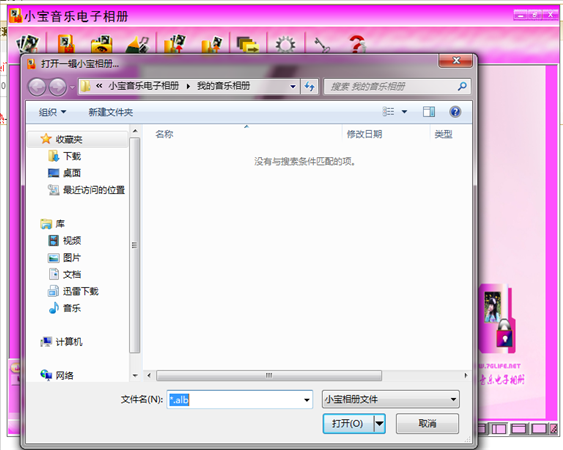This screenshot has width=563, height=450.
Task: Sort by 修改日期 column header
Action: [364, 134]
